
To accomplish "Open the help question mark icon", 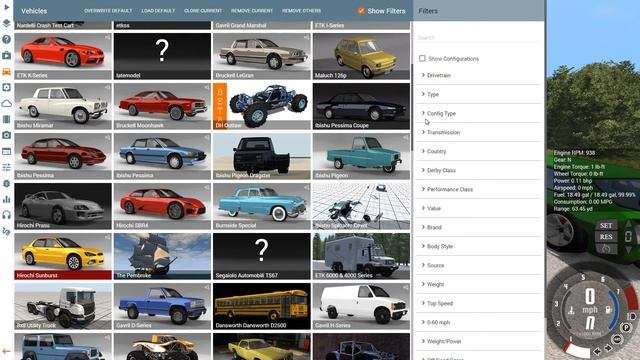I will tap(7, 39).
